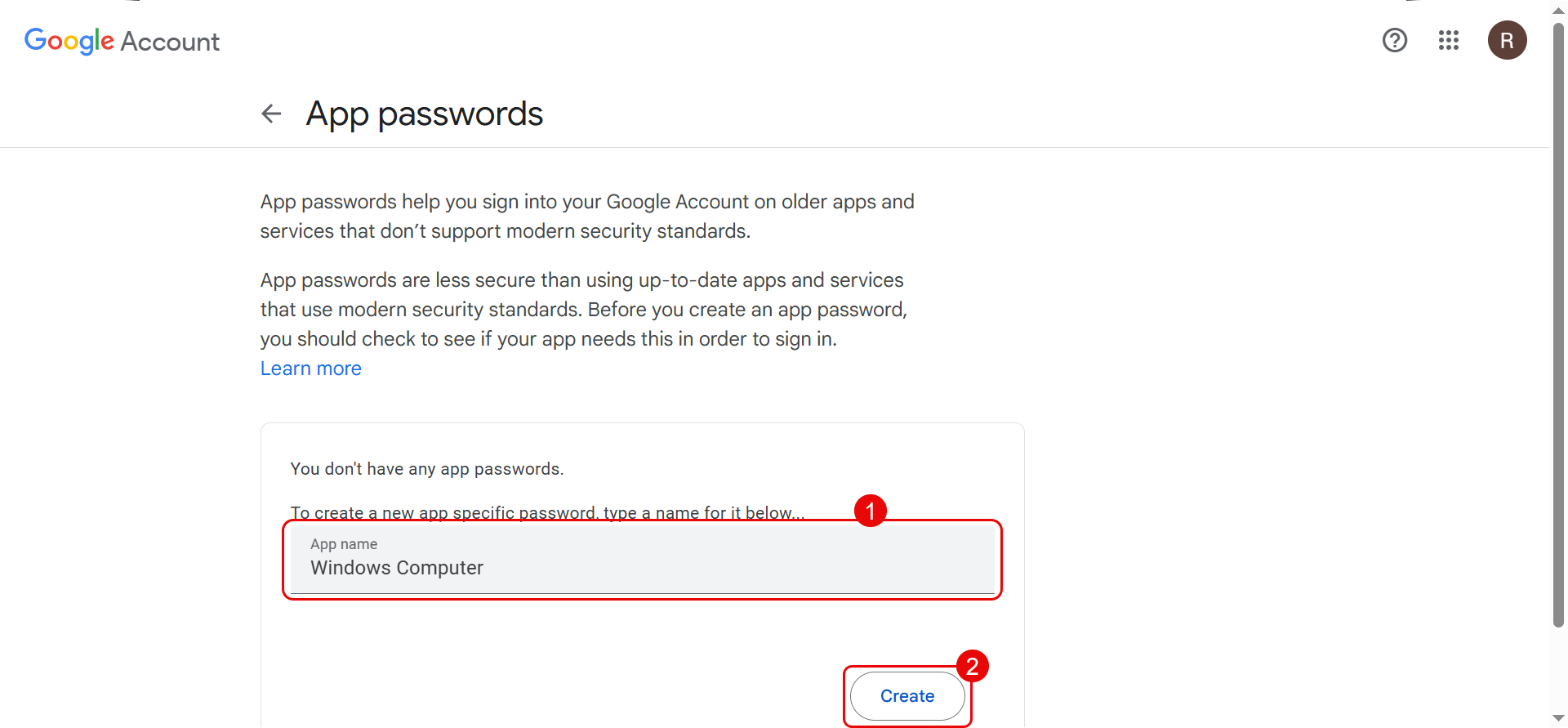
Task: Click the "App passwords" page heading
Action: (424, 114)
